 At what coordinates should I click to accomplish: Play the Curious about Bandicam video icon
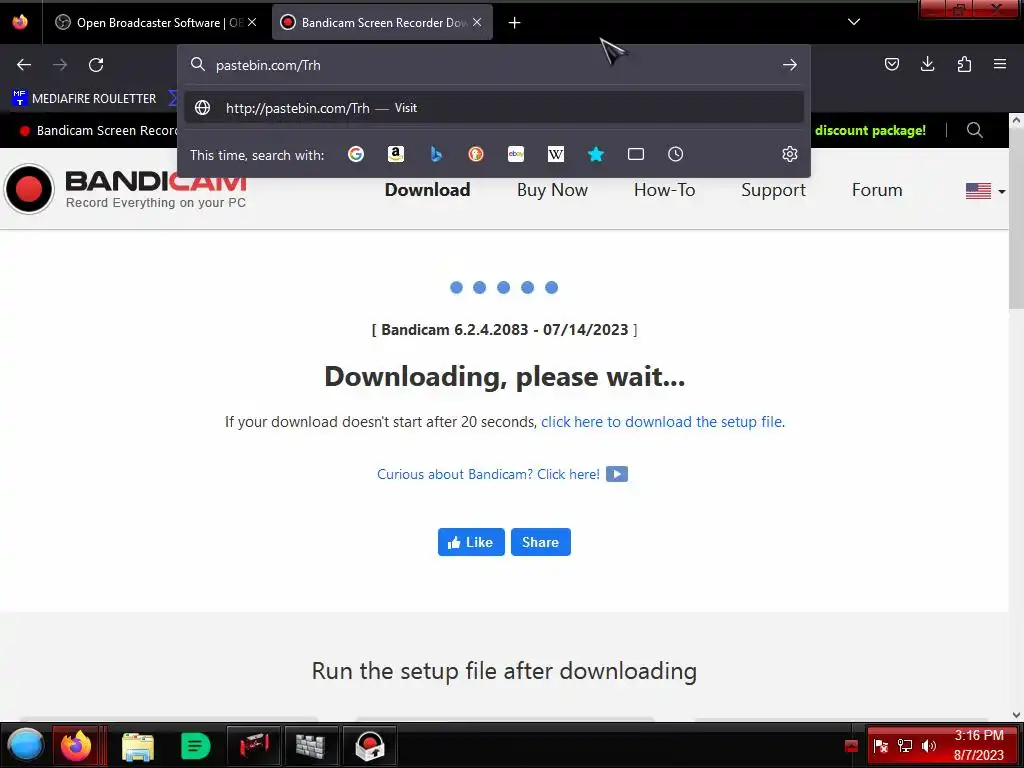tap(616, 474)
